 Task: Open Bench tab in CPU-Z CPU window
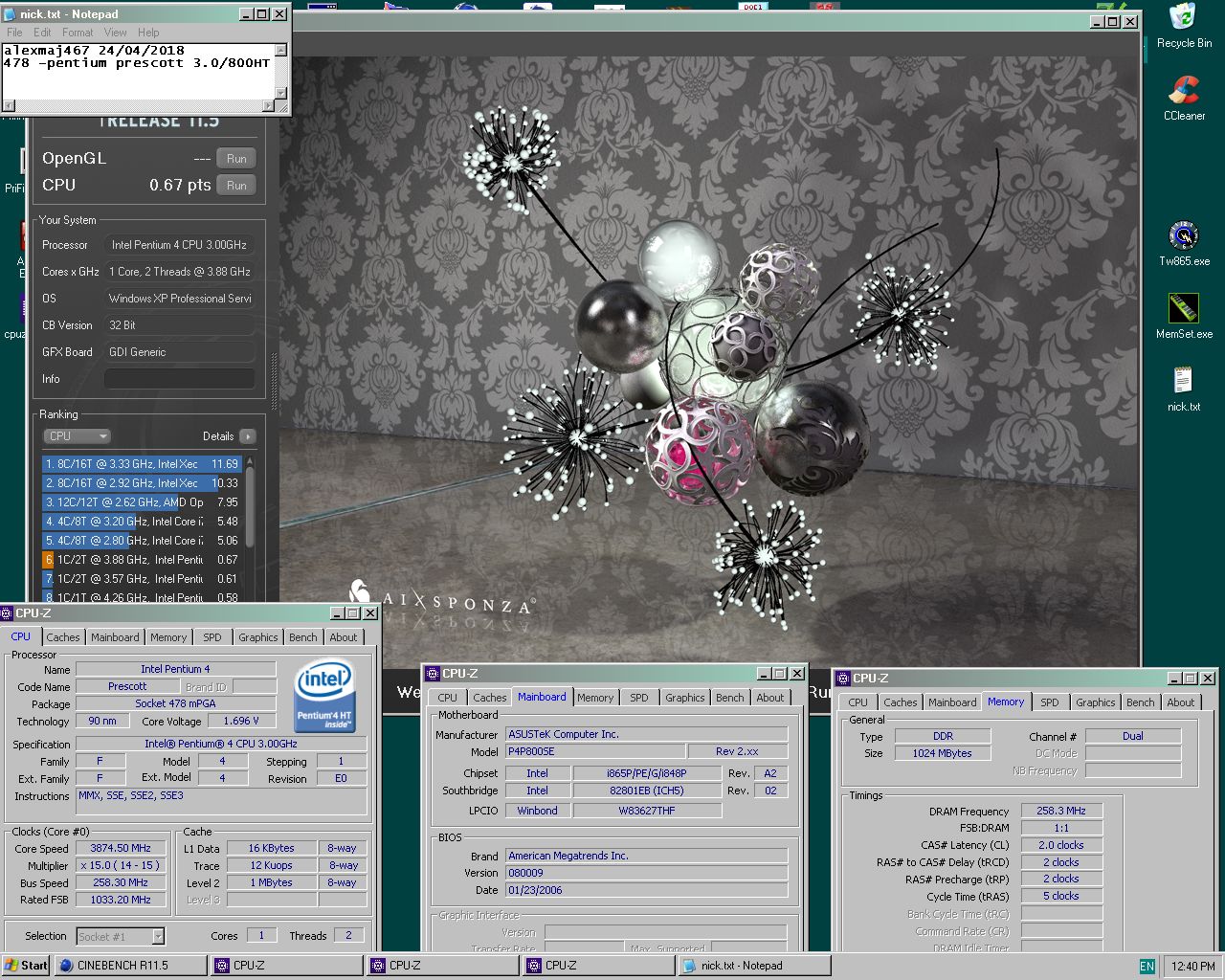(302, 637)
